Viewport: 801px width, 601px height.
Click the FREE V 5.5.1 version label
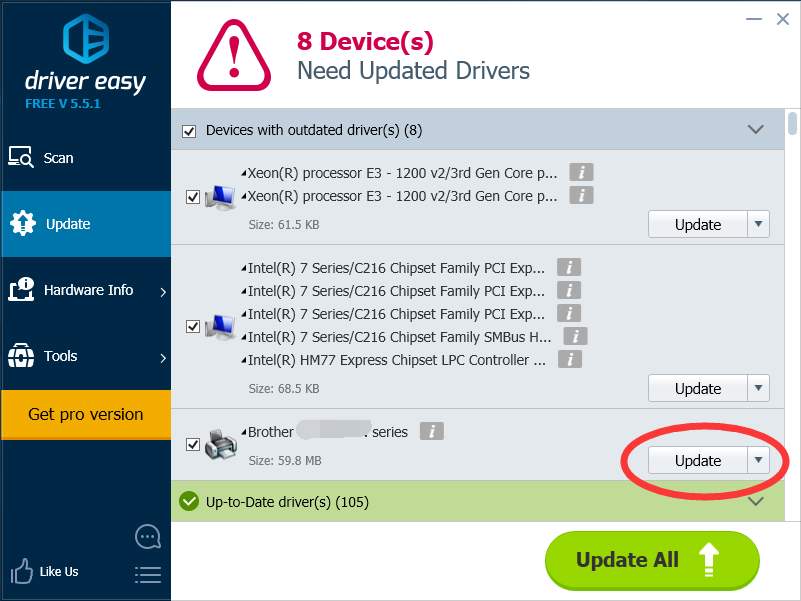coord(63,104)
